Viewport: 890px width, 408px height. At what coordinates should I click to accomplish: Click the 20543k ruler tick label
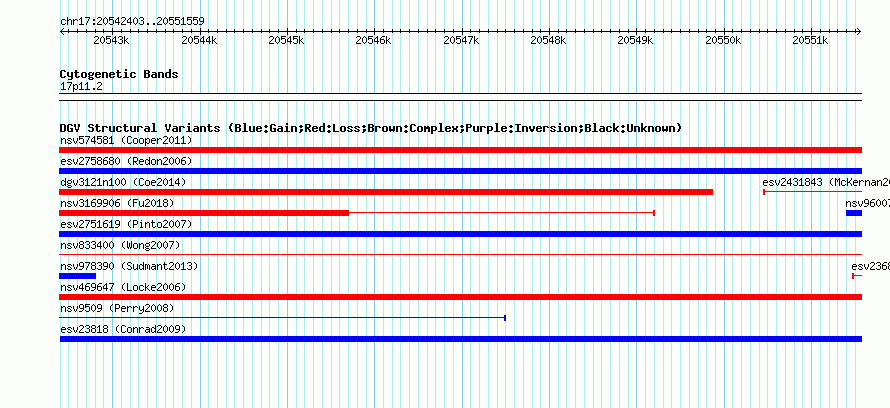(x=112, y=41)
